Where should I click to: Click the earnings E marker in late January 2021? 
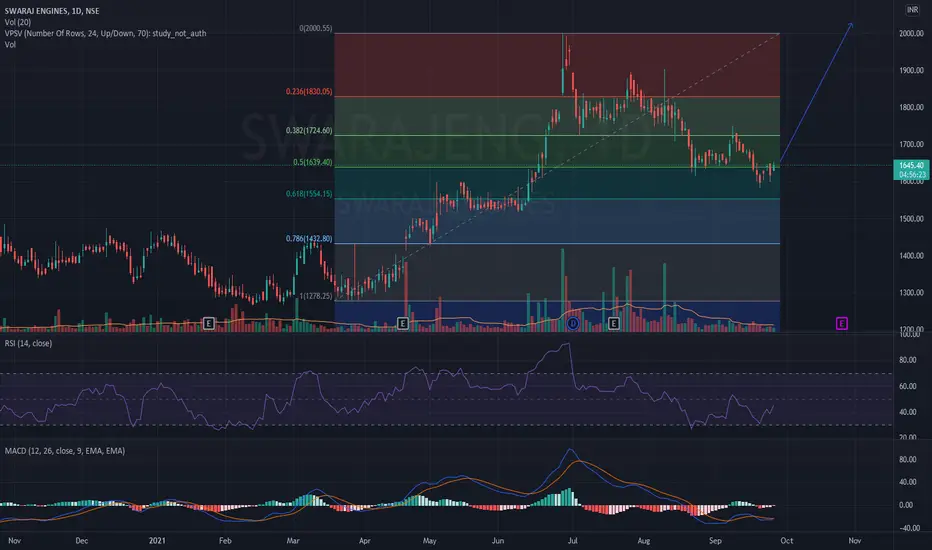(x=209, y=323)
